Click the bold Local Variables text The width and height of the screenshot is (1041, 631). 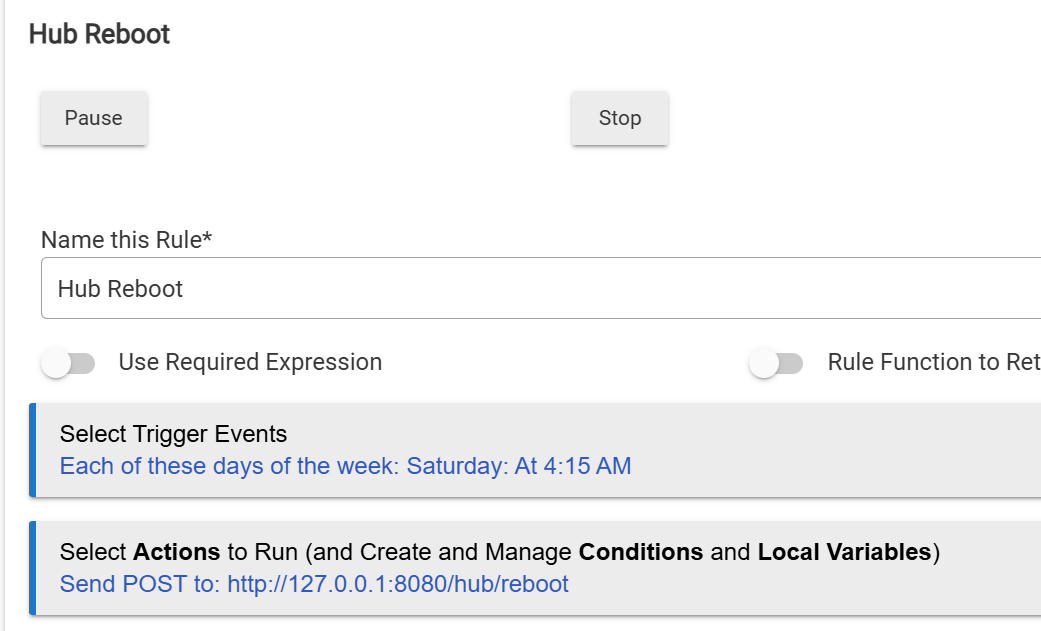click(x=844, y=552)
